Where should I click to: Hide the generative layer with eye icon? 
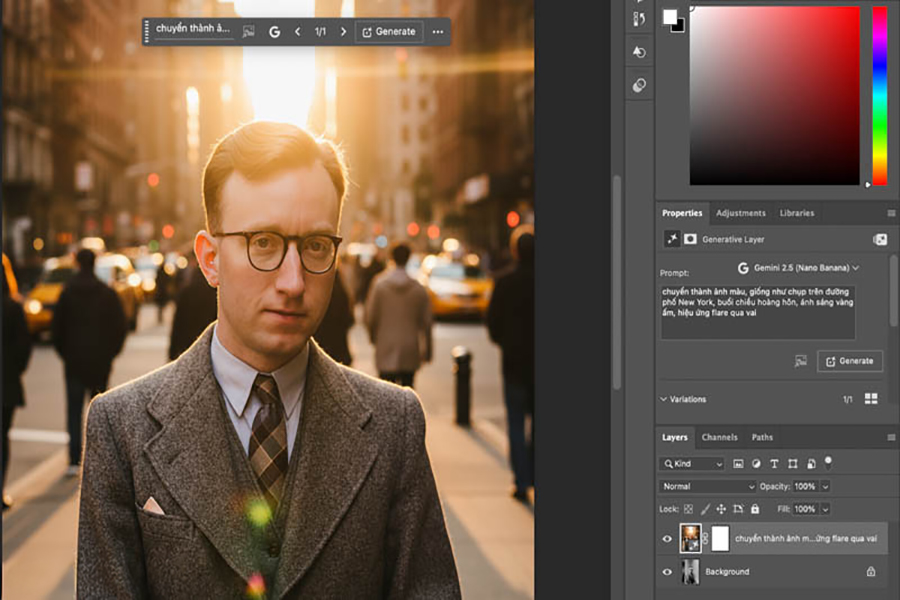tap(667, 539)
